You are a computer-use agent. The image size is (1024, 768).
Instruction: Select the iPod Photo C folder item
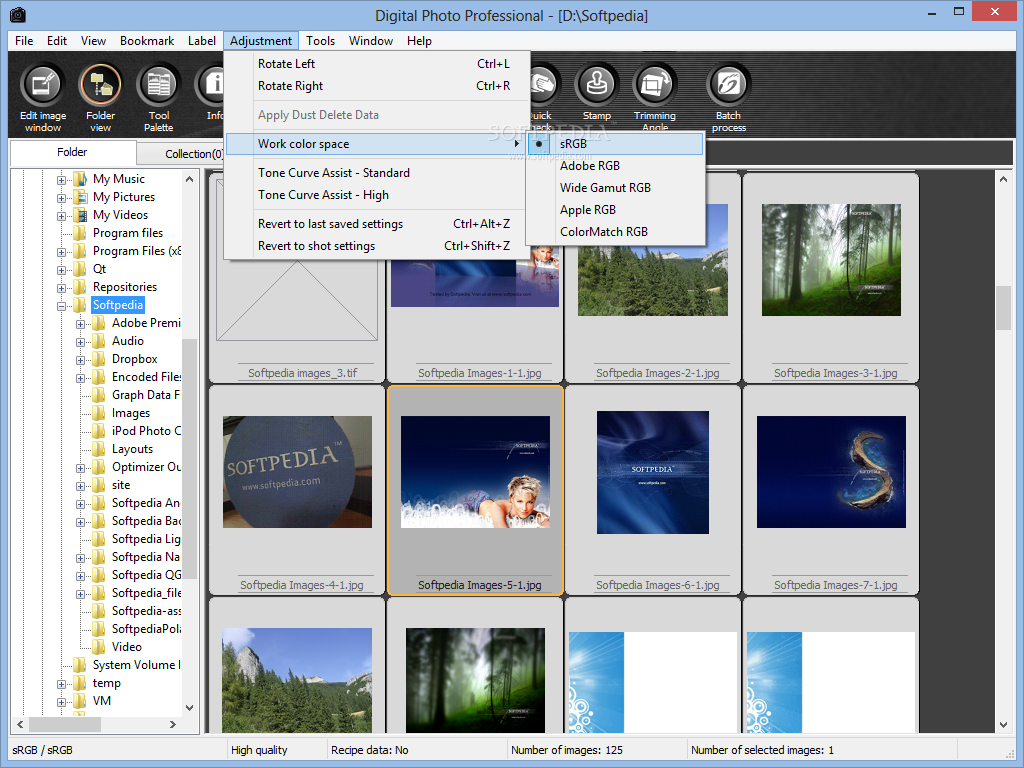click(146, 431)
